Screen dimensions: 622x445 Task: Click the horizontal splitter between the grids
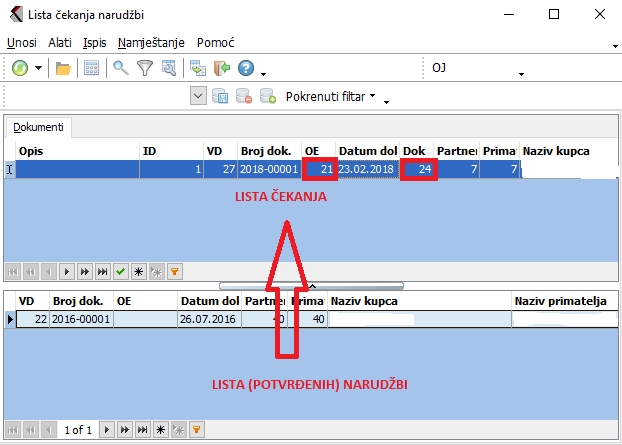coord(311,285)
